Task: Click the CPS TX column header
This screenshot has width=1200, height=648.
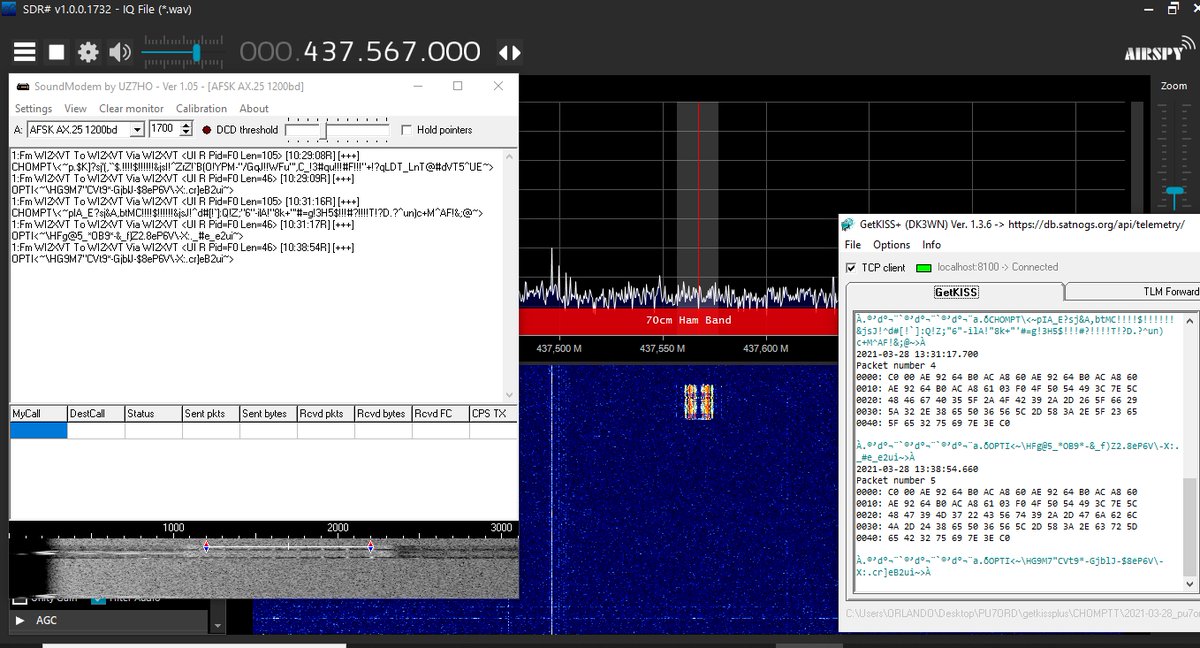Action: [x=493, y=413]
